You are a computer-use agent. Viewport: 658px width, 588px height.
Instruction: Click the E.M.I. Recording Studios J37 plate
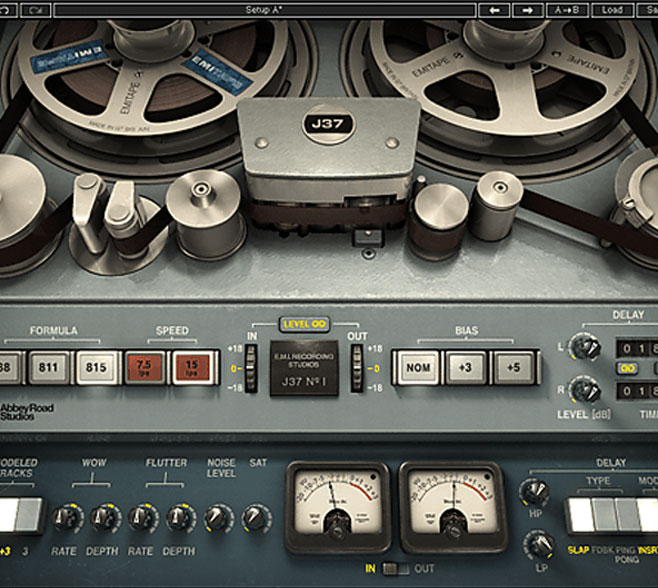pos(304,368)
